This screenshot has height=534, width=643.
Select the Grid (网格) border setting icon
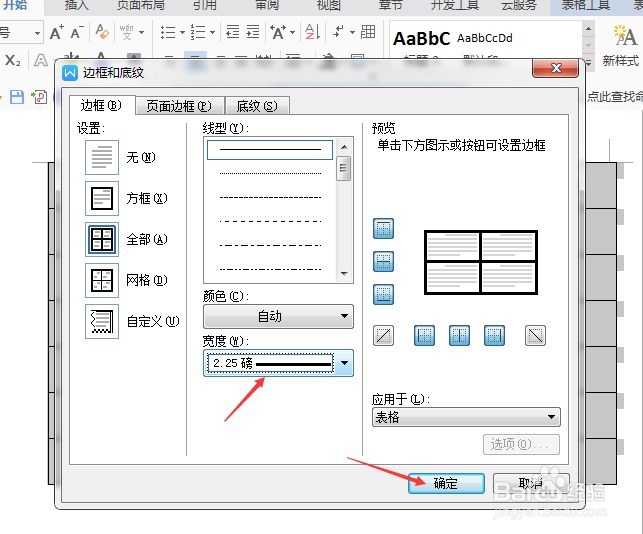pyautogui.click(x=102, y=280)
